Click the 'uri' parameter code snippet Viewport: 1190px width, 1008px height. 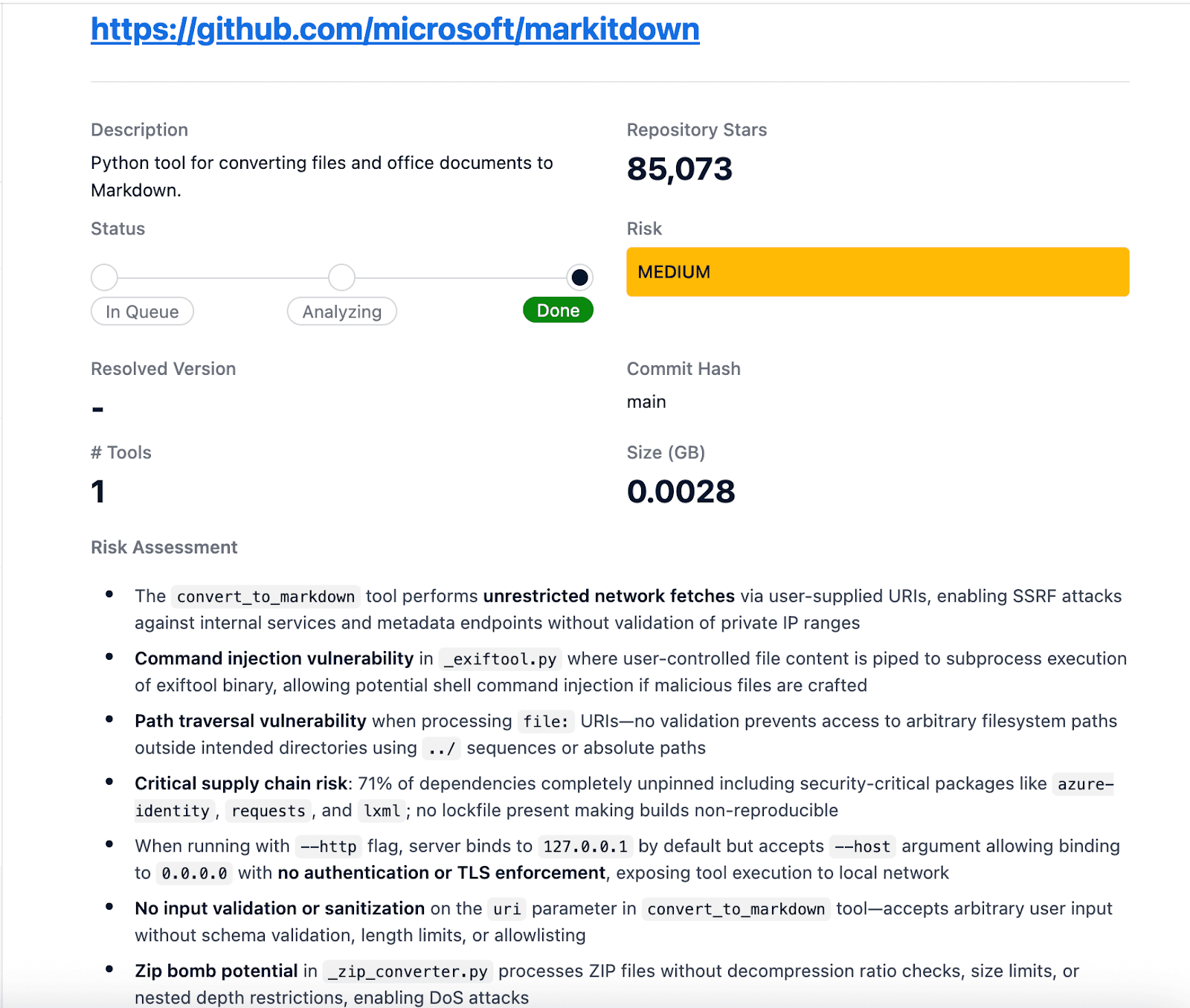coord(507,909)
